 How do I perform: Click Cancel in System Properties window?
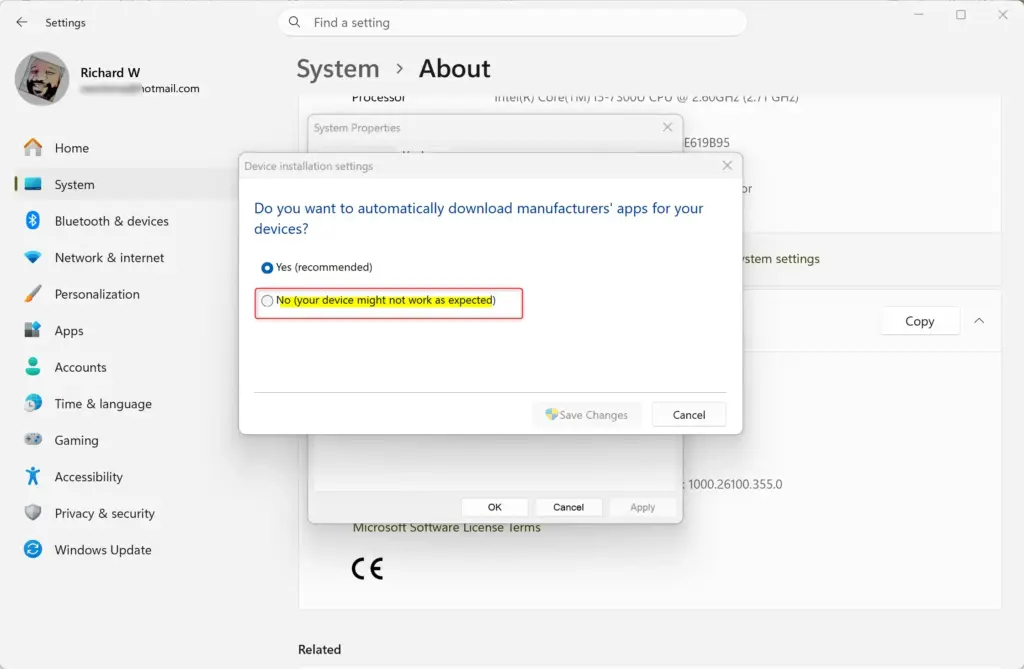[568, 507]
